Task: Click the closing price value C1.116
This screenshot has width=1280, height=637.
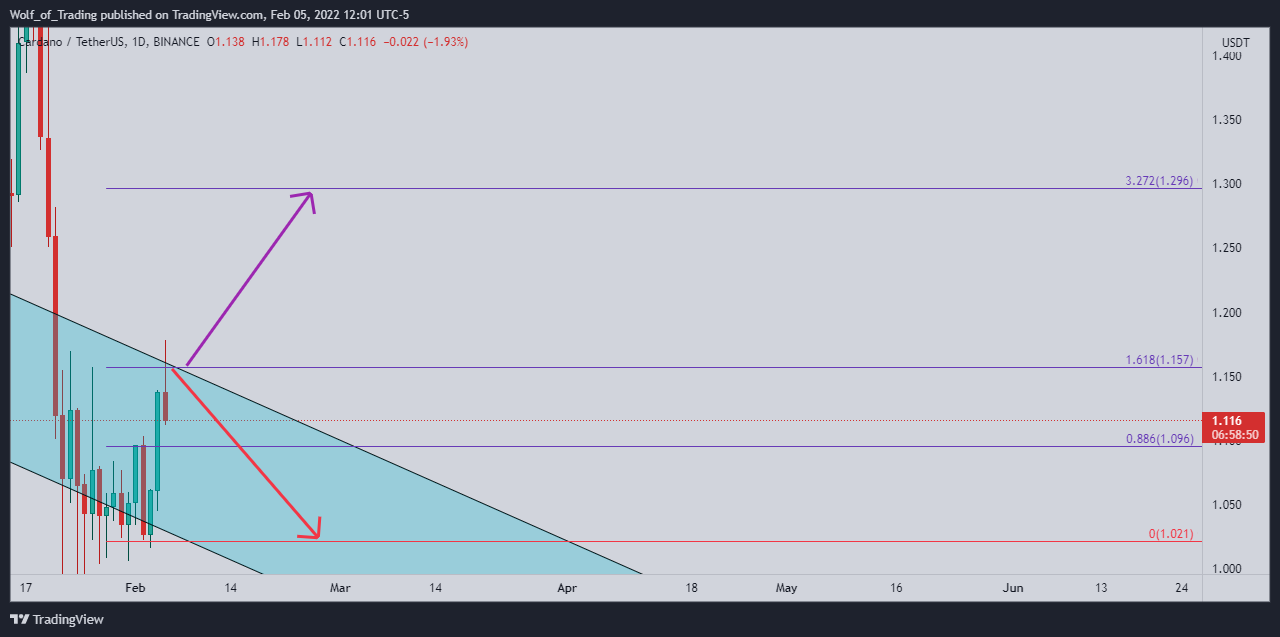Action: 357,42
